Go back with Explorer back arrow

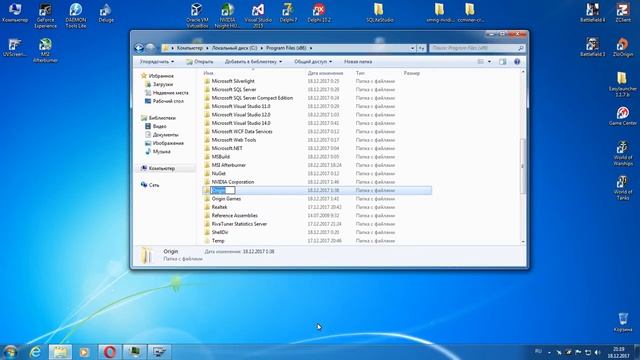pyautogui.click(x=139, y=48)
